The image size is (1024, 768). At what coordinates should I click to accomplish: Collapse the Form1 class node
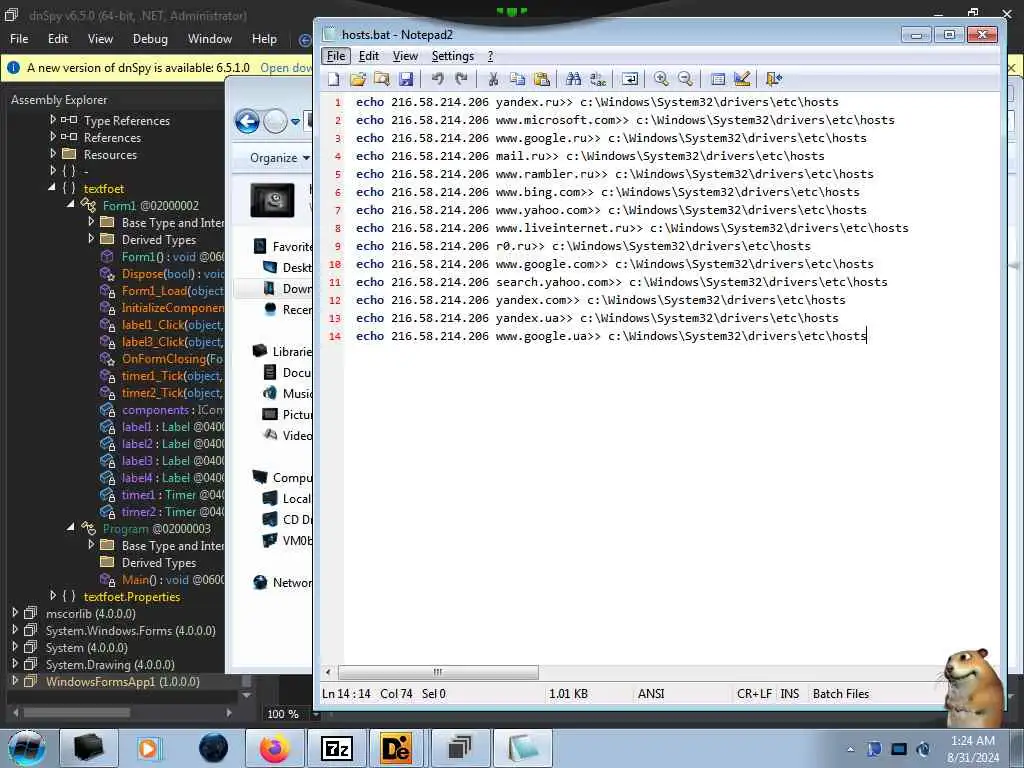pyautogui.click(x=71, y=204)
